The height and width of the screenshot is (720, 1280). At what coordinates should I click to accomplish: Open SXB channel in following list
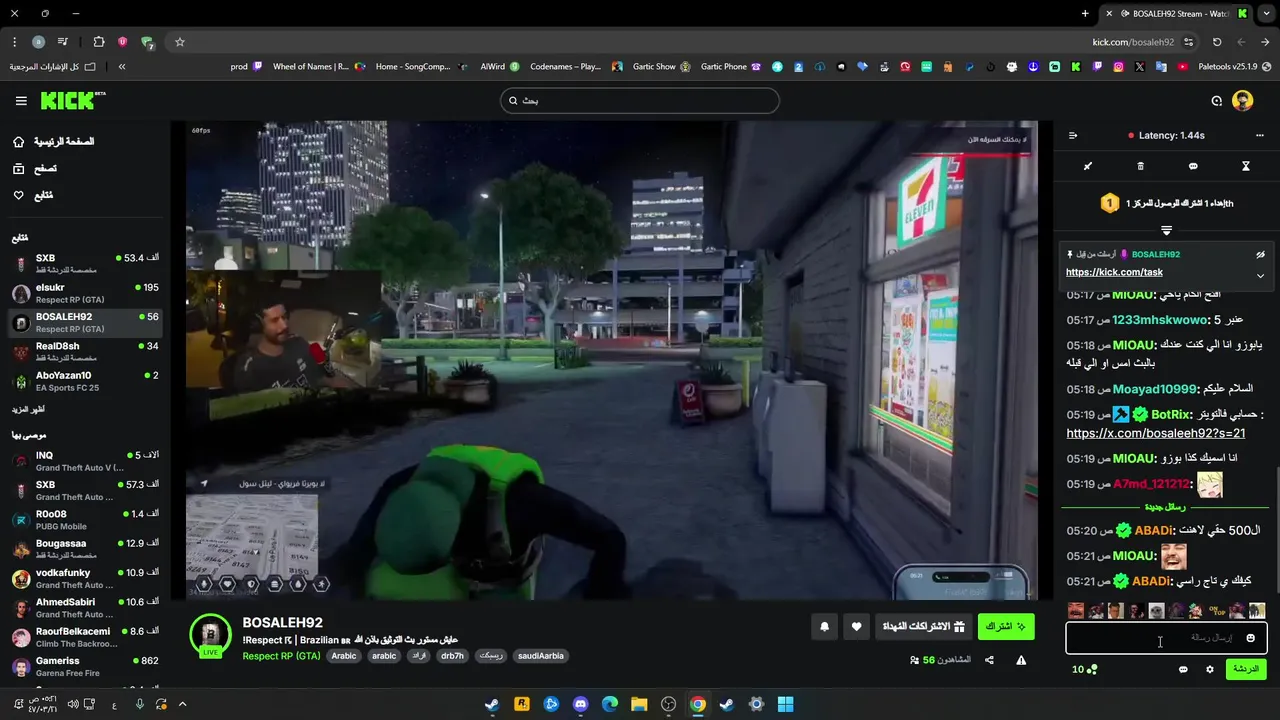coord(85,264)
